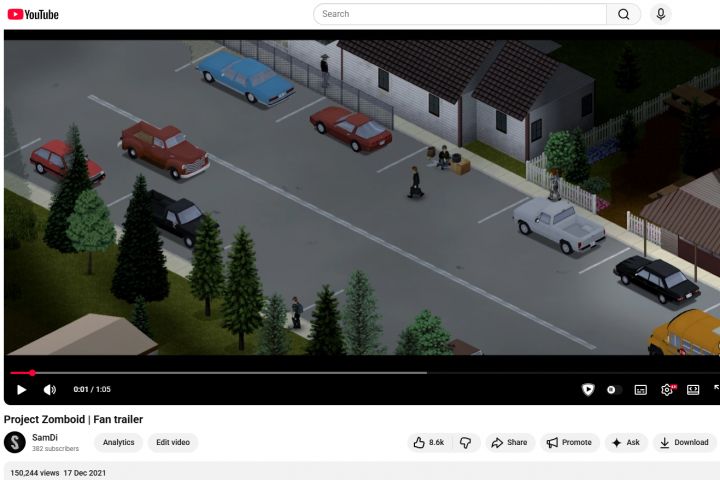Click the shield play icon in player
The height and width of the screenshot is (480, 720).
coord(588,390)
